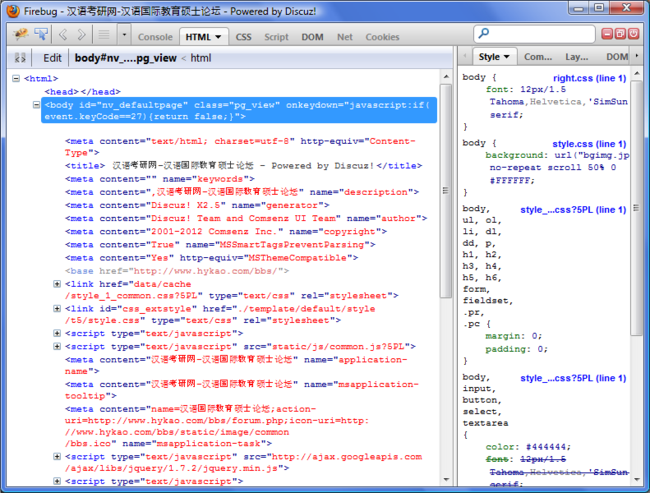
Task: Click the #FFFFFF background color value
Action: pos(512,181)
